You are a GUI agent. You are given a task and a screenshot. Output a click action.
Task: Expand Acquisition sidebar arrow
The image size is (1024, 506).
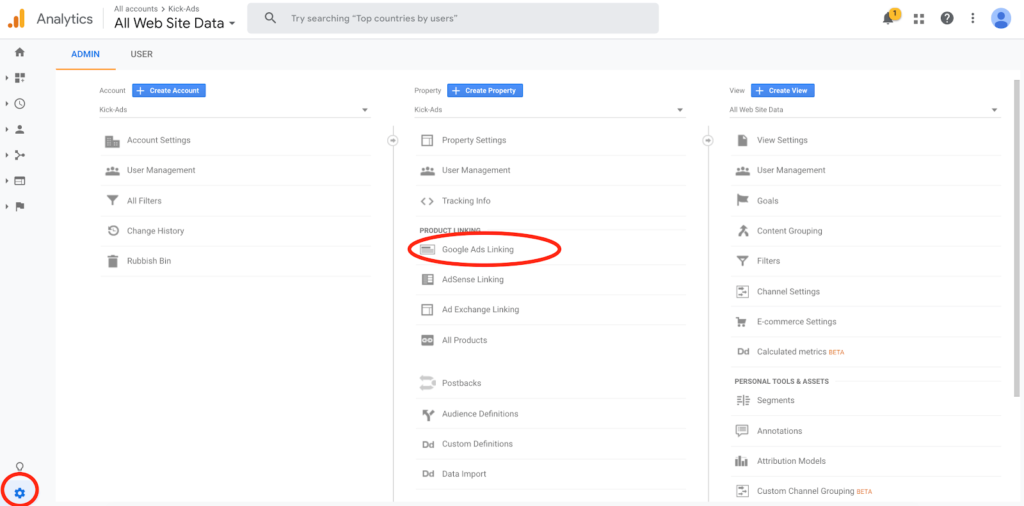[7, 155]
